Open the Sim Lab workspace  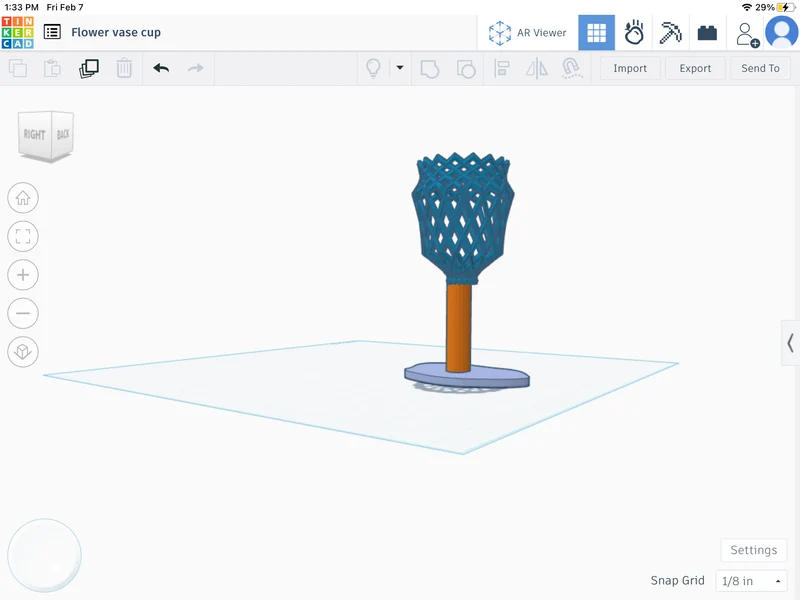pyautogui.click(x=634, y=33)
